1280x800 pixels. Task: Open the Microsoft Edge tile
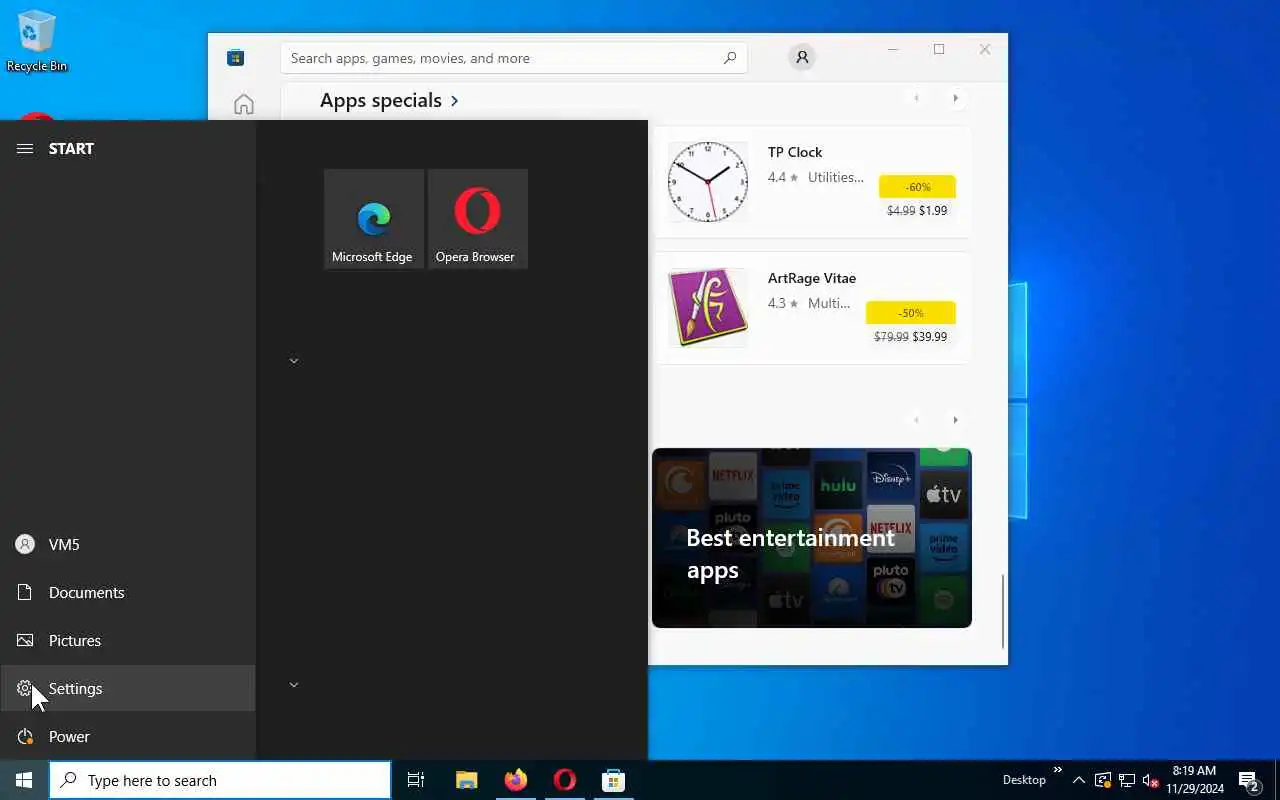coord(372,219)
